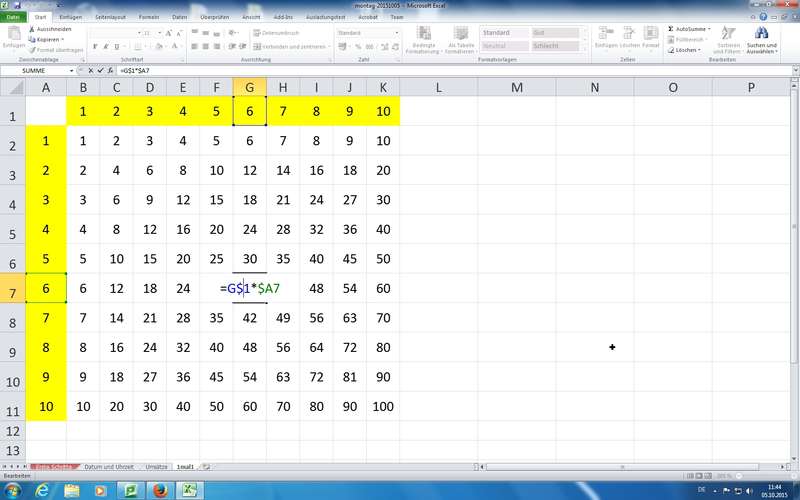Open the Acrobat ribbon tab
800x500 pixels.
(367, 17)
